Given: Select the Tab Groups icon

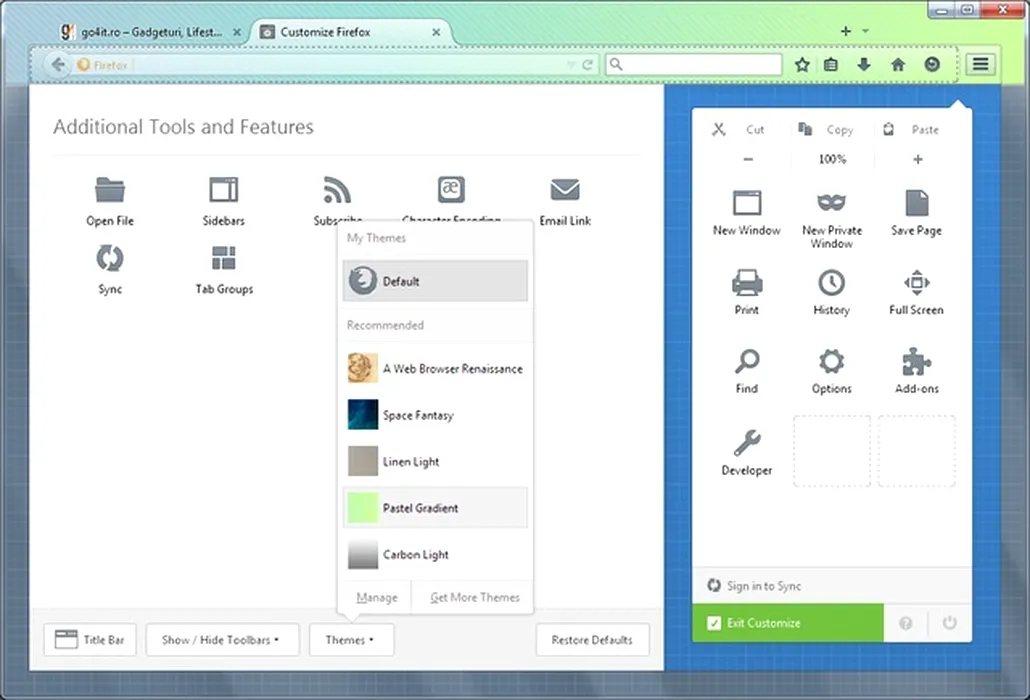Looking at the screenshot, I should tap(223, 258).
